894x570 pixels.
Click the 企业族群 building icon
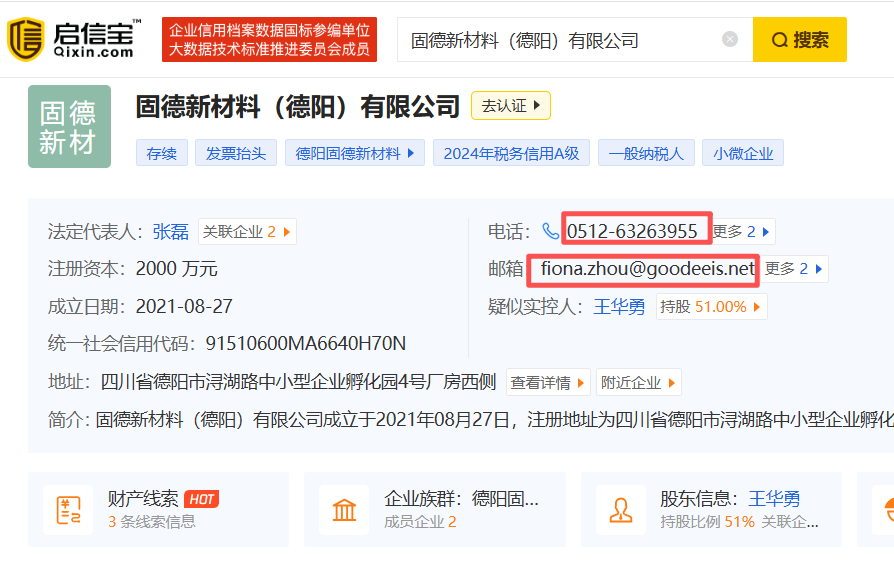(344, 510)
